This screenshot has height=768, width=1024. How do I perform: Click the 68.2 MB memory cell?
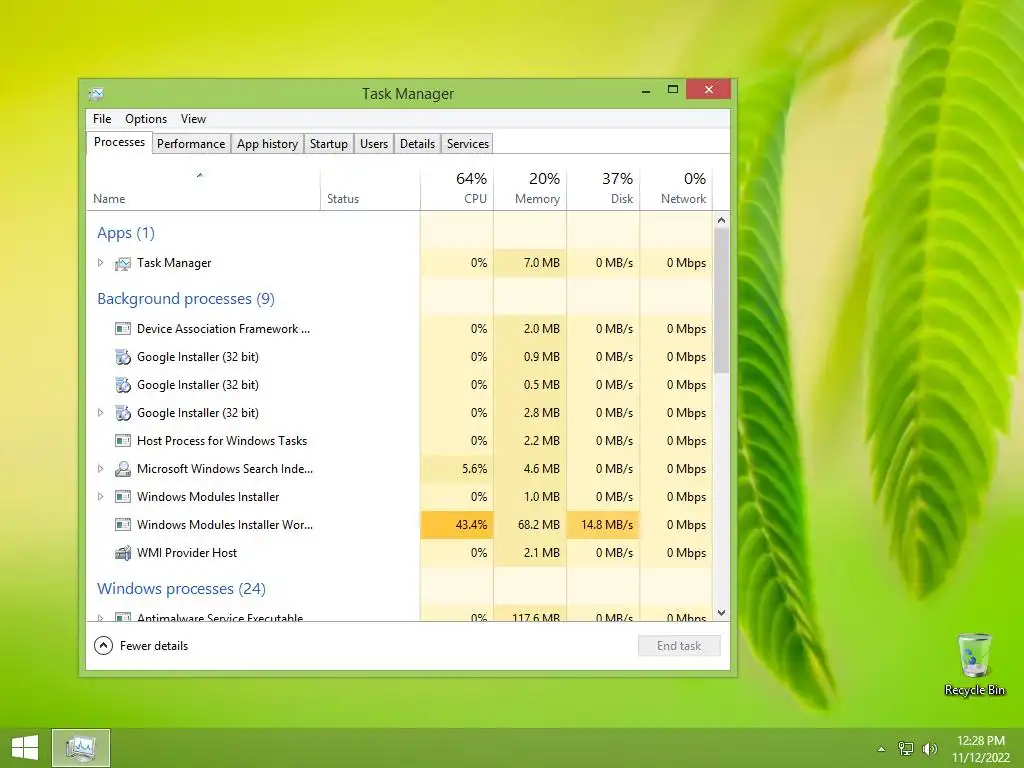point(530,524)
